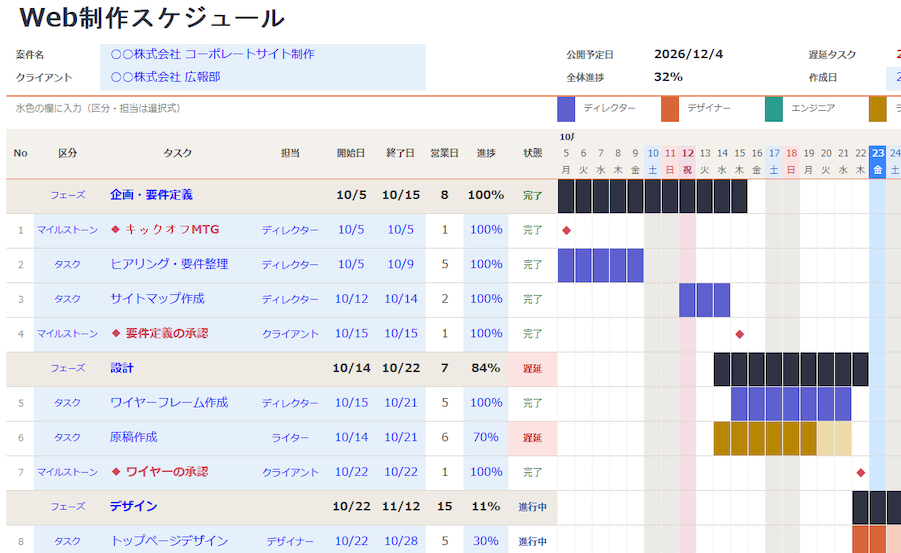Click the teal エンジニア legend color swatch
Screen dimensions: 901x553
coord(773,109)
